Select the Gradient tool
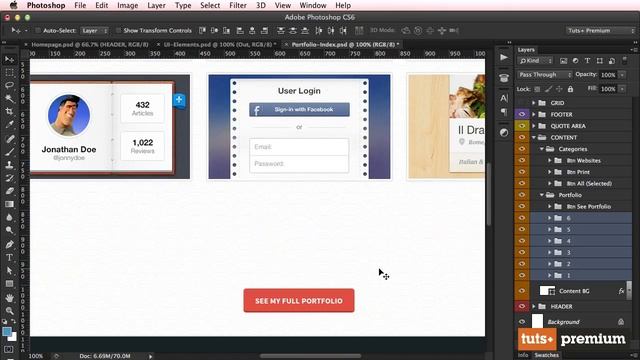This screenshot has width=640, height=360. (x=9, y=204)
